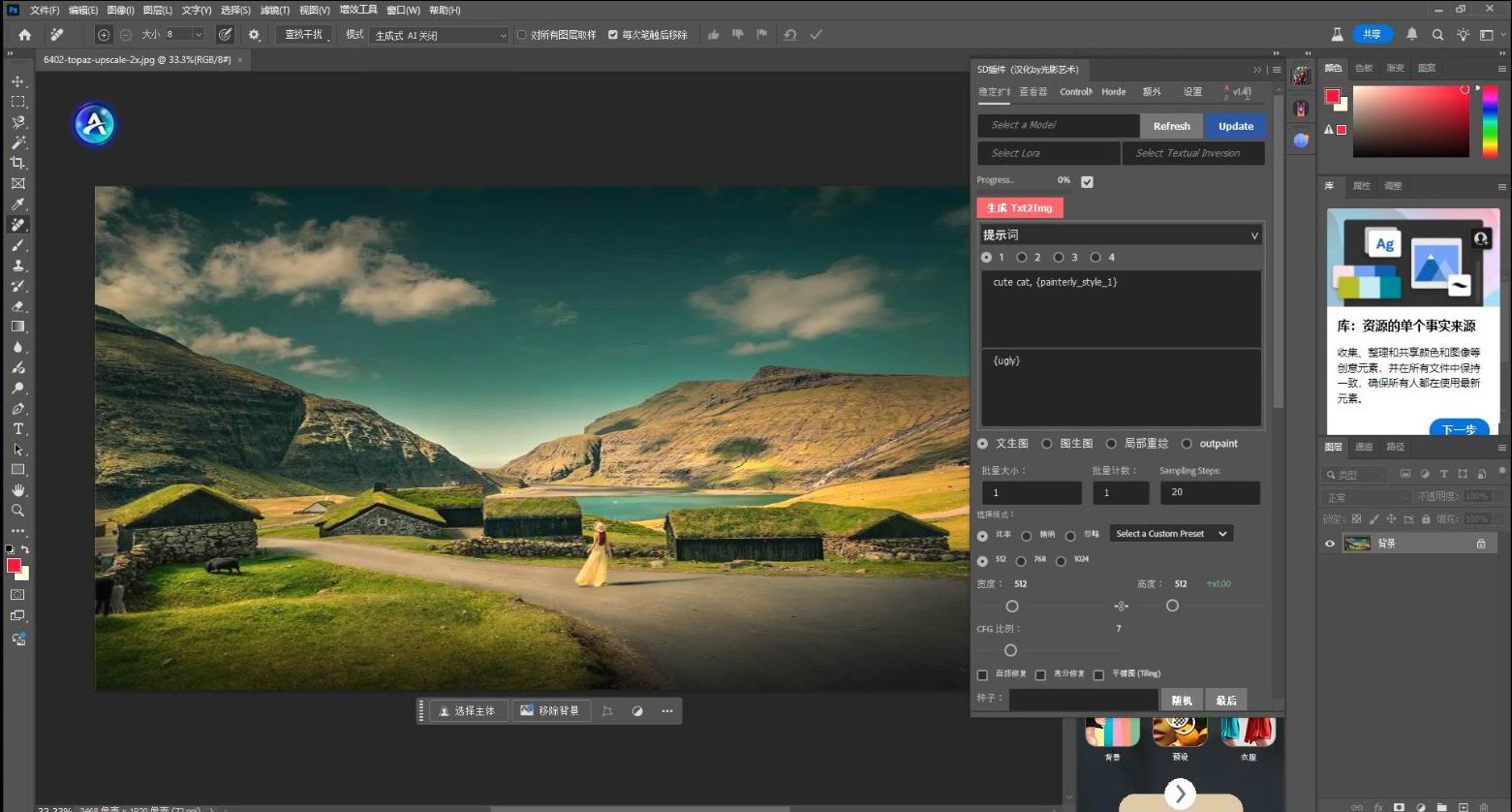Open the brush settings gear icon
The image size is (1512, 812).
pos(254,35)
